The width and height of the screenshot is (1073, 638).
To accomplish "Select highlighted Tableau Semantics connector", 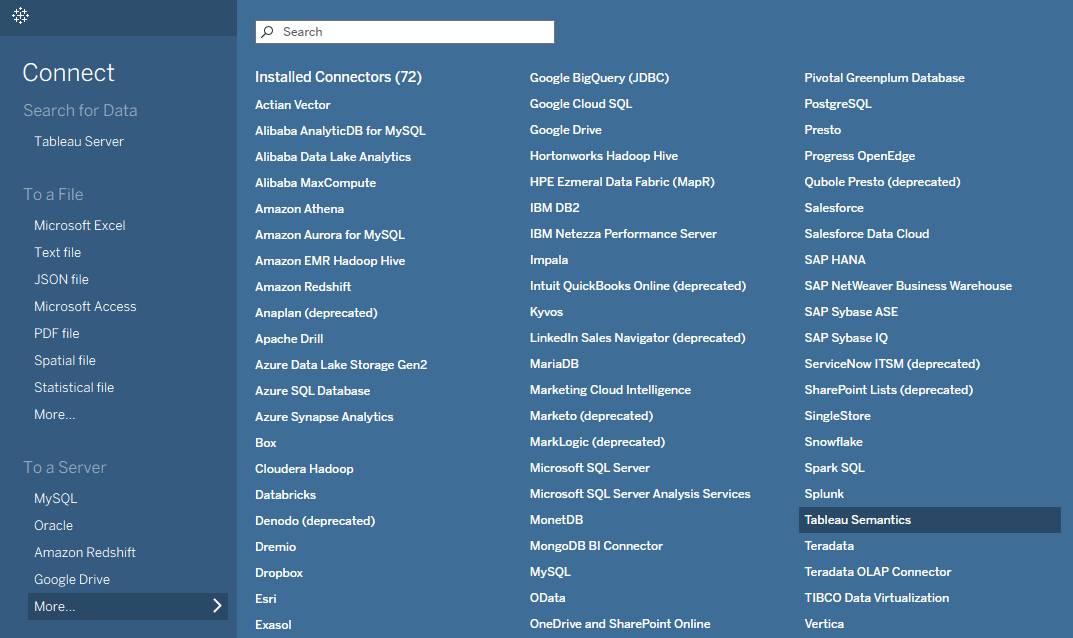I will pyautogui.click(x=929, y=520).
